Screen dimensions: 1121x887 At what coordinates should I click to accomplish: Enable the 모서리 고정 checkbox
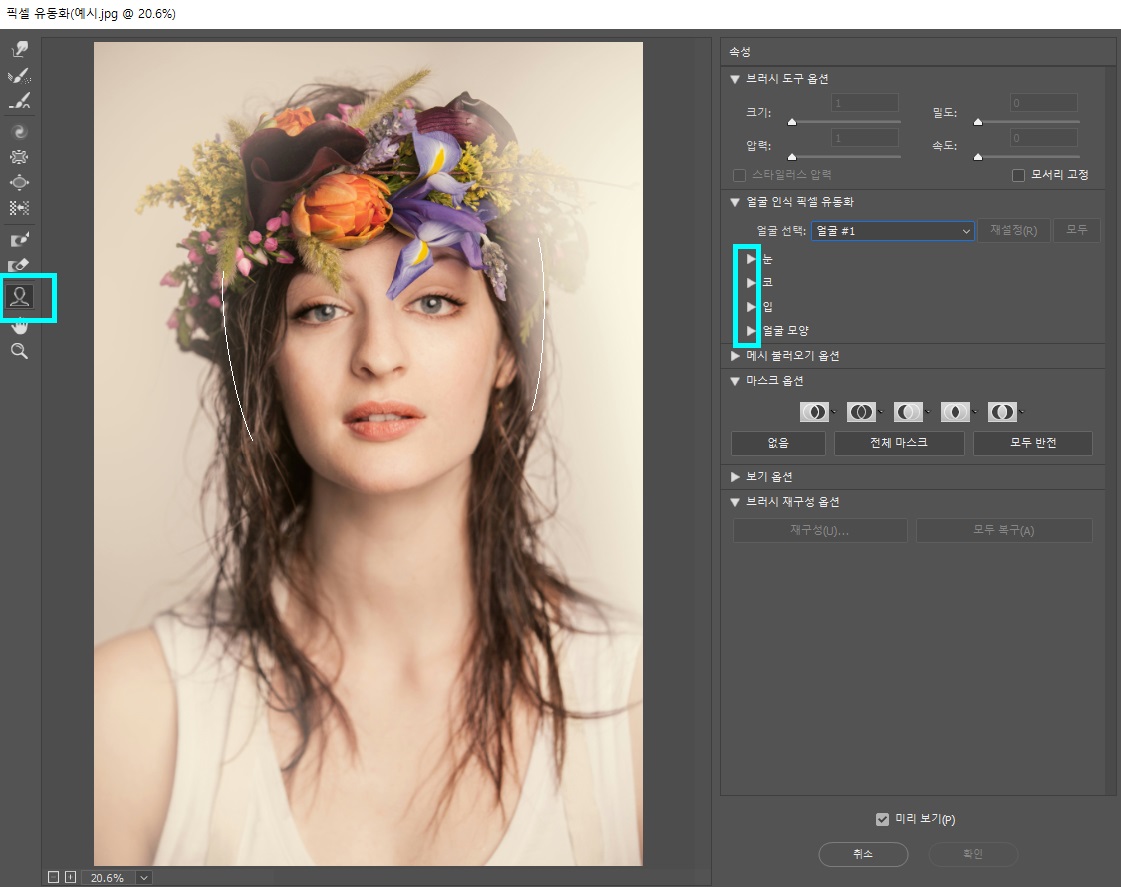pyautogui.click(x=1019, y=175)
